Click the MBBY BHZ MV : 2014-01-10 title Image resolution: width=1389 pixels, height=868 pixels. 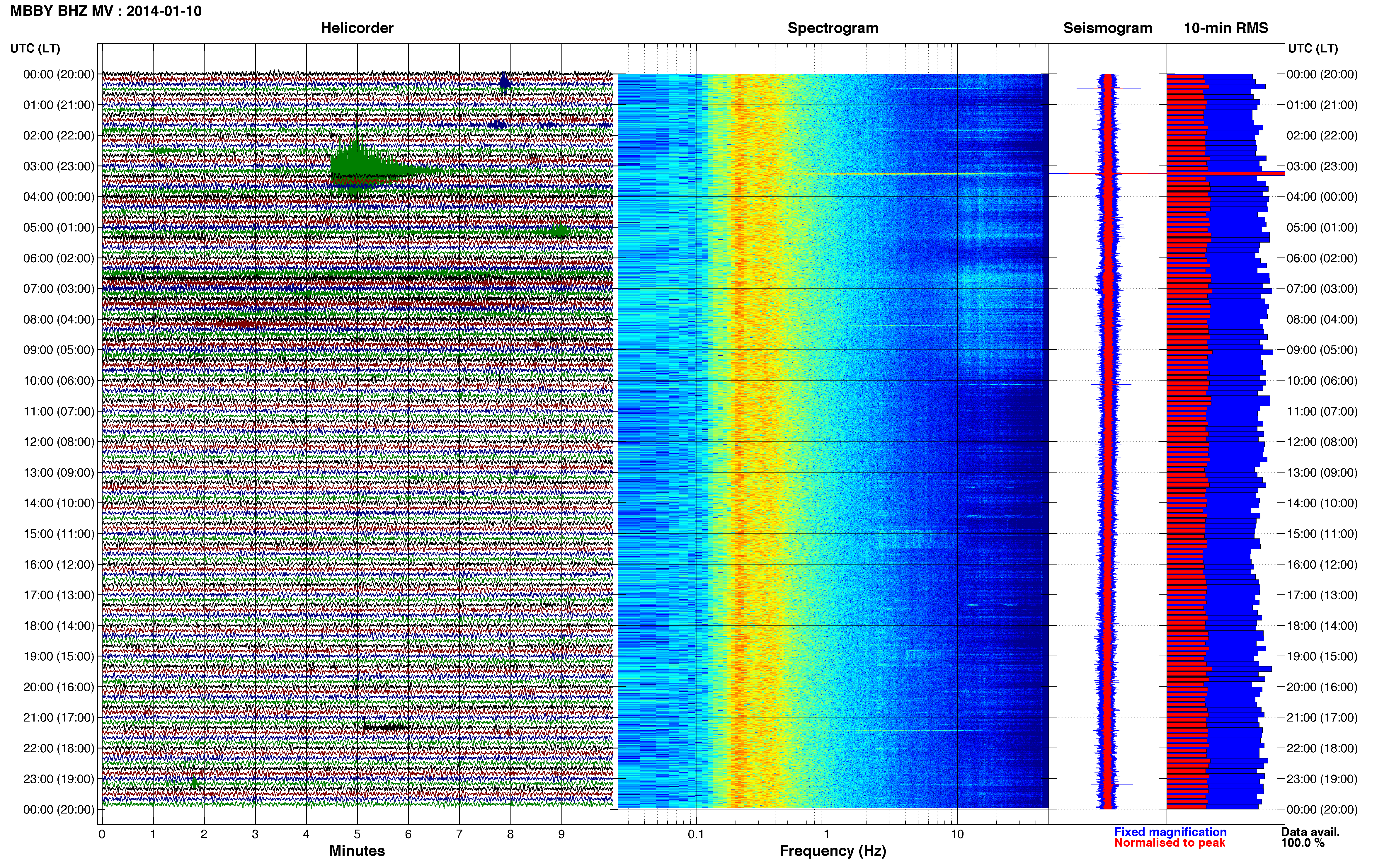106,11
